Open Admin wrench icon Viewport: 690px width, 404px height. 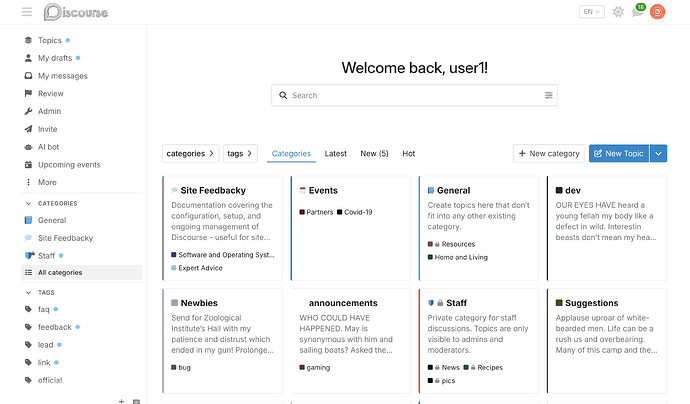coord(29,111)
